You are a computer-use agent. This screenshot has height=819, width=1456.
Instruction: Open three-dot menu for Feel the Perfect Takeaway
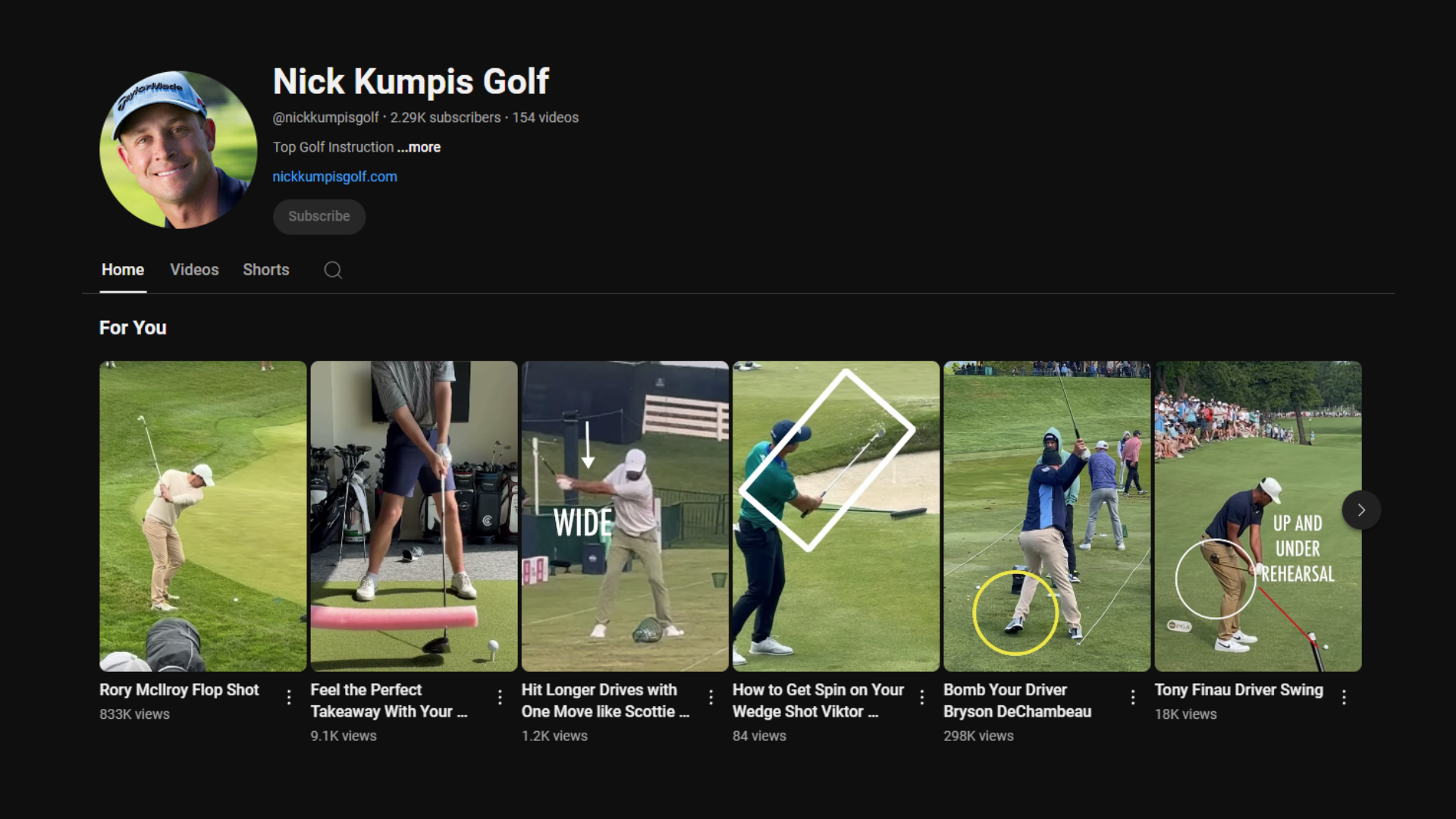point(500,697)
